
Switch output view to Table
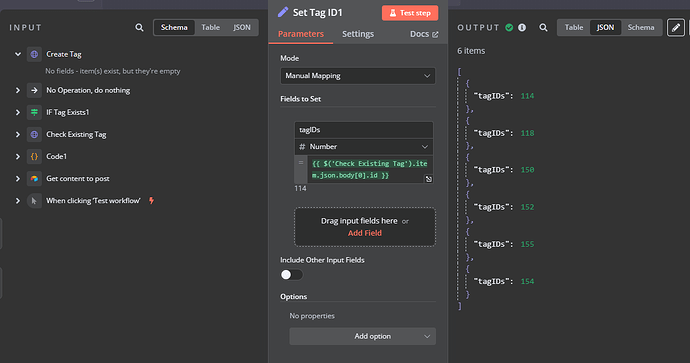(574, 27)
